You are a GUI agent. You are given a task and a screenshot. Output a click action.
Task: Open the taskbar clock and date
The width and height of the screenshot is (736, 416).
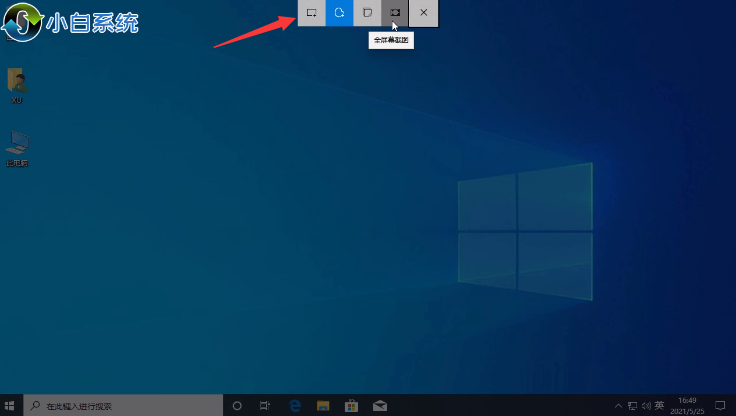687,406
